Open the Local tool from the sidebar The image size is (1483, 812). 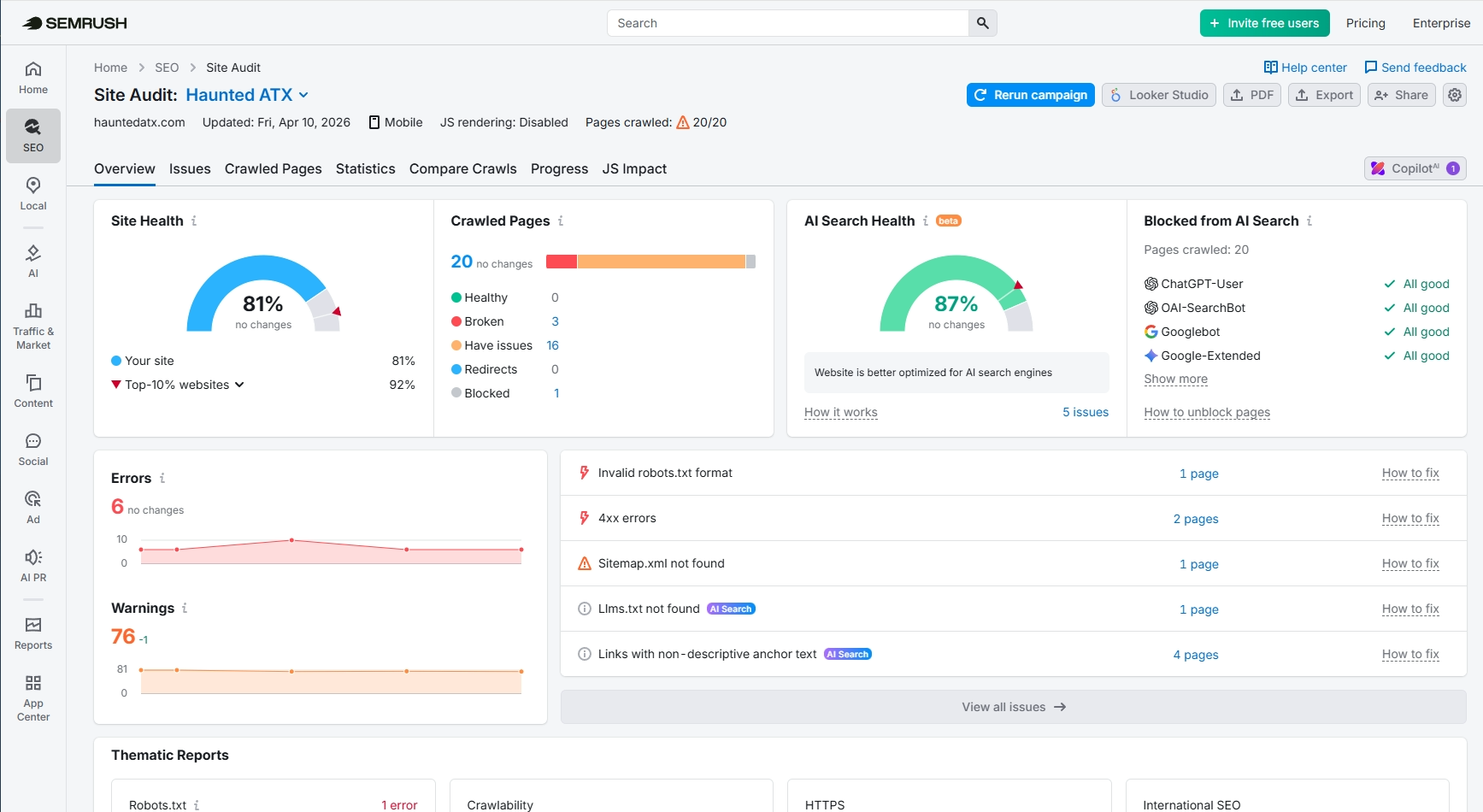(x=32, y=193)
